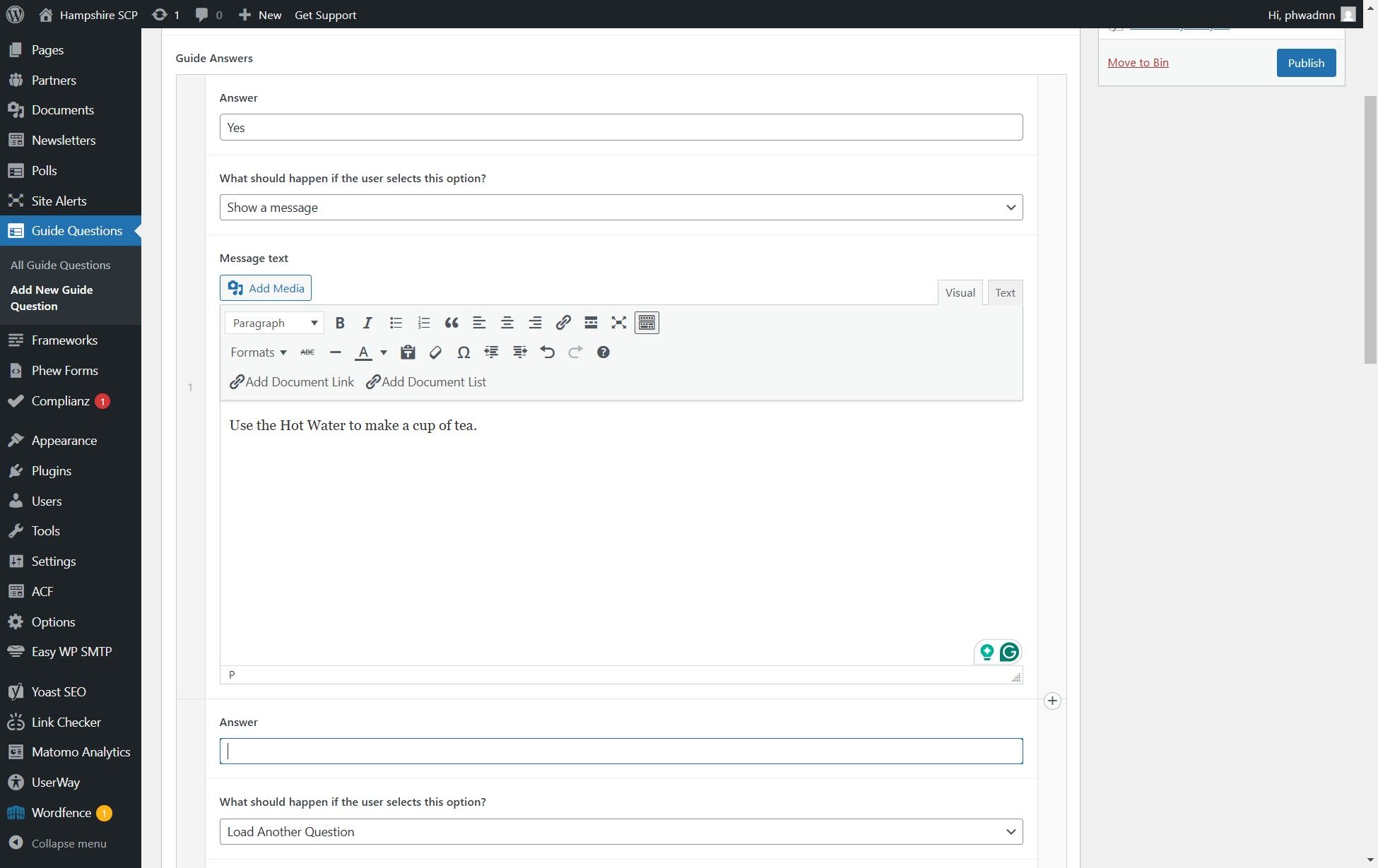Insert special character omega icon

[464, 352]
